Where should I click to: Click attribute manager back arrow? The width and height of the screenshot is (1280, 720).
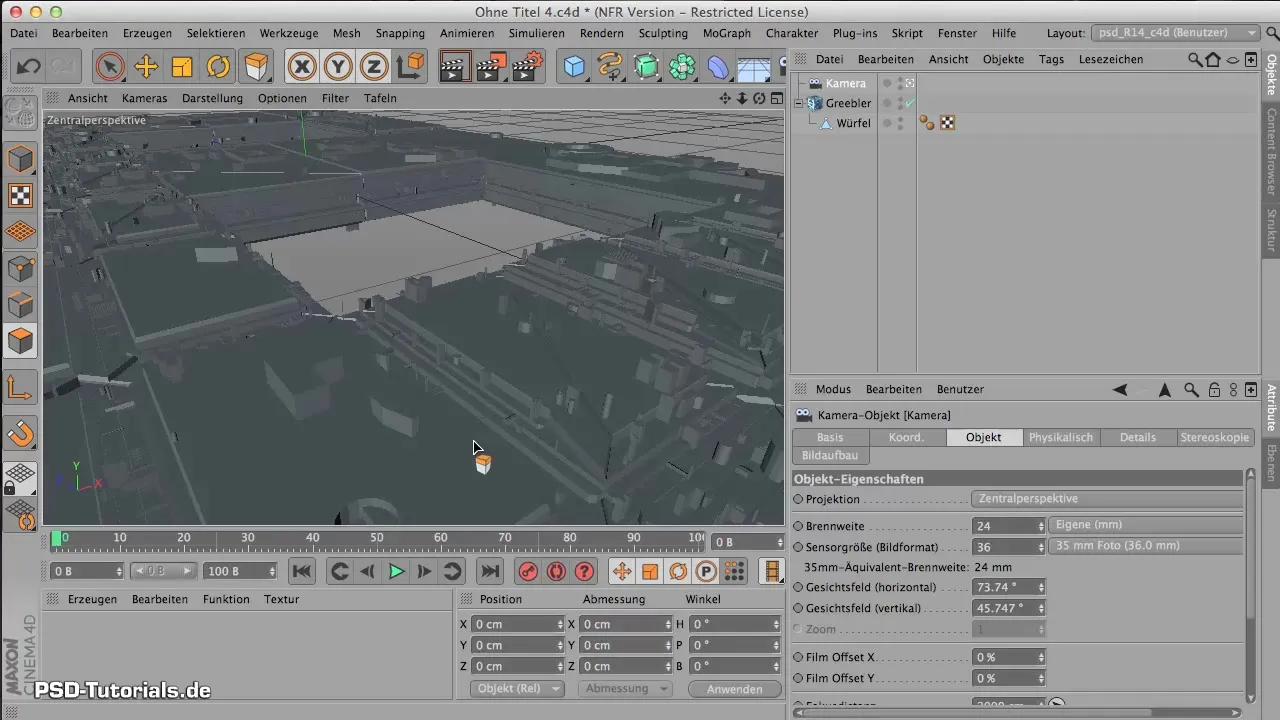(x=1120, y=389)
